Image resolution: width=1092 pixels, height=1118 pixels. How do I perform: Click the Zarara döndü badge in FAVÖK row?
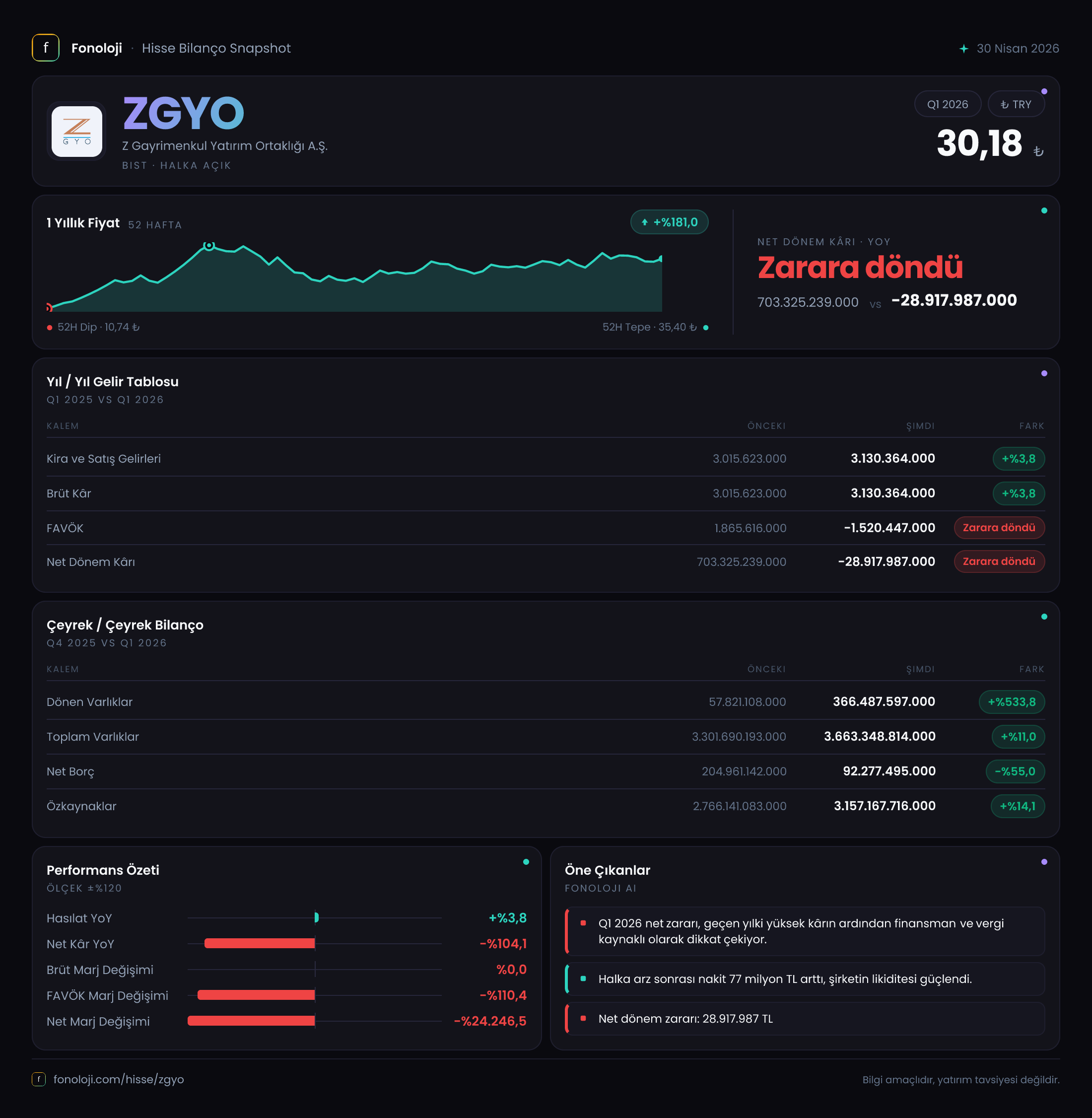tap(999, 528)
